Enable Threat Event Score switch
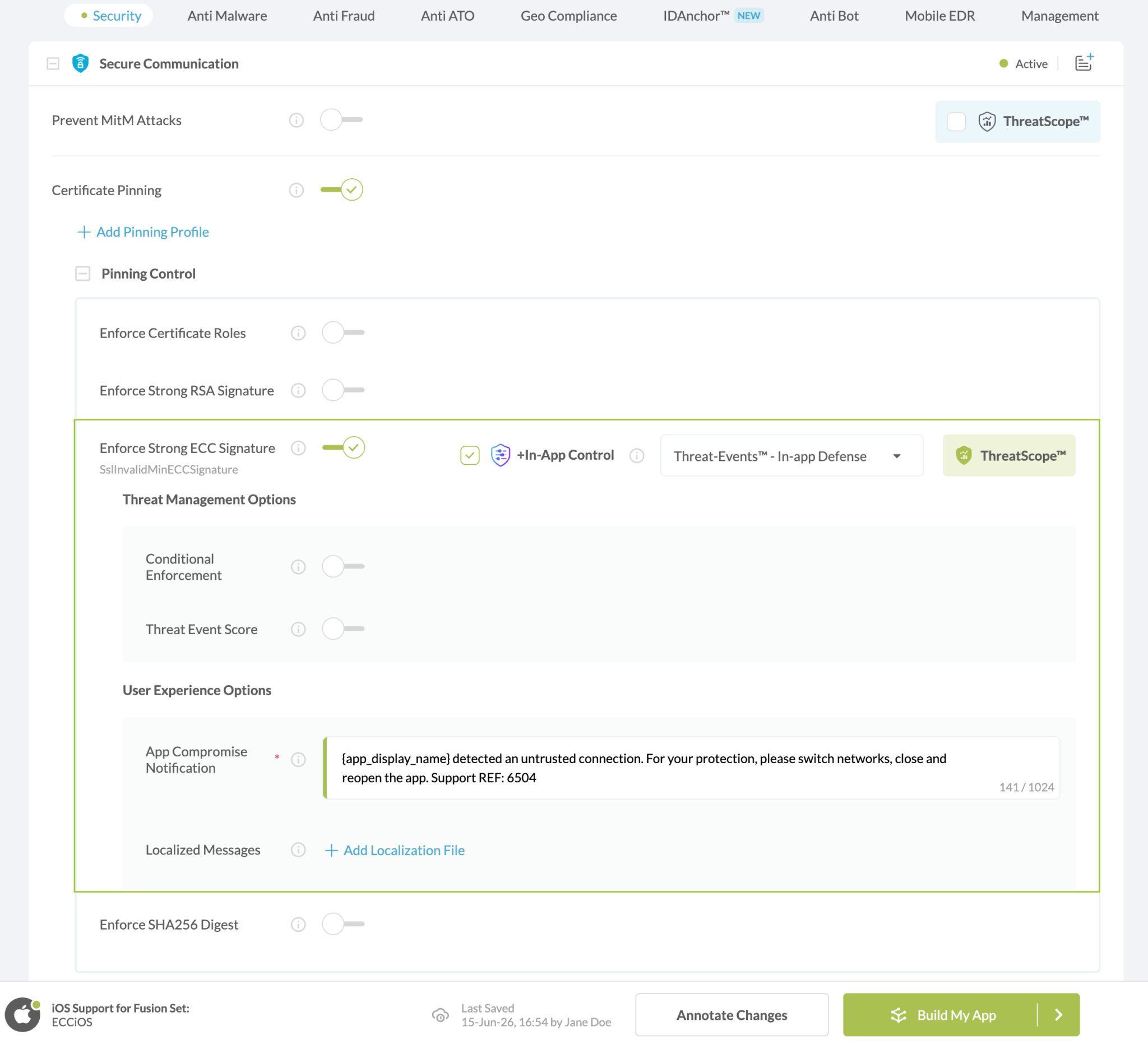 pyautogui.click(x=344, y=629)
